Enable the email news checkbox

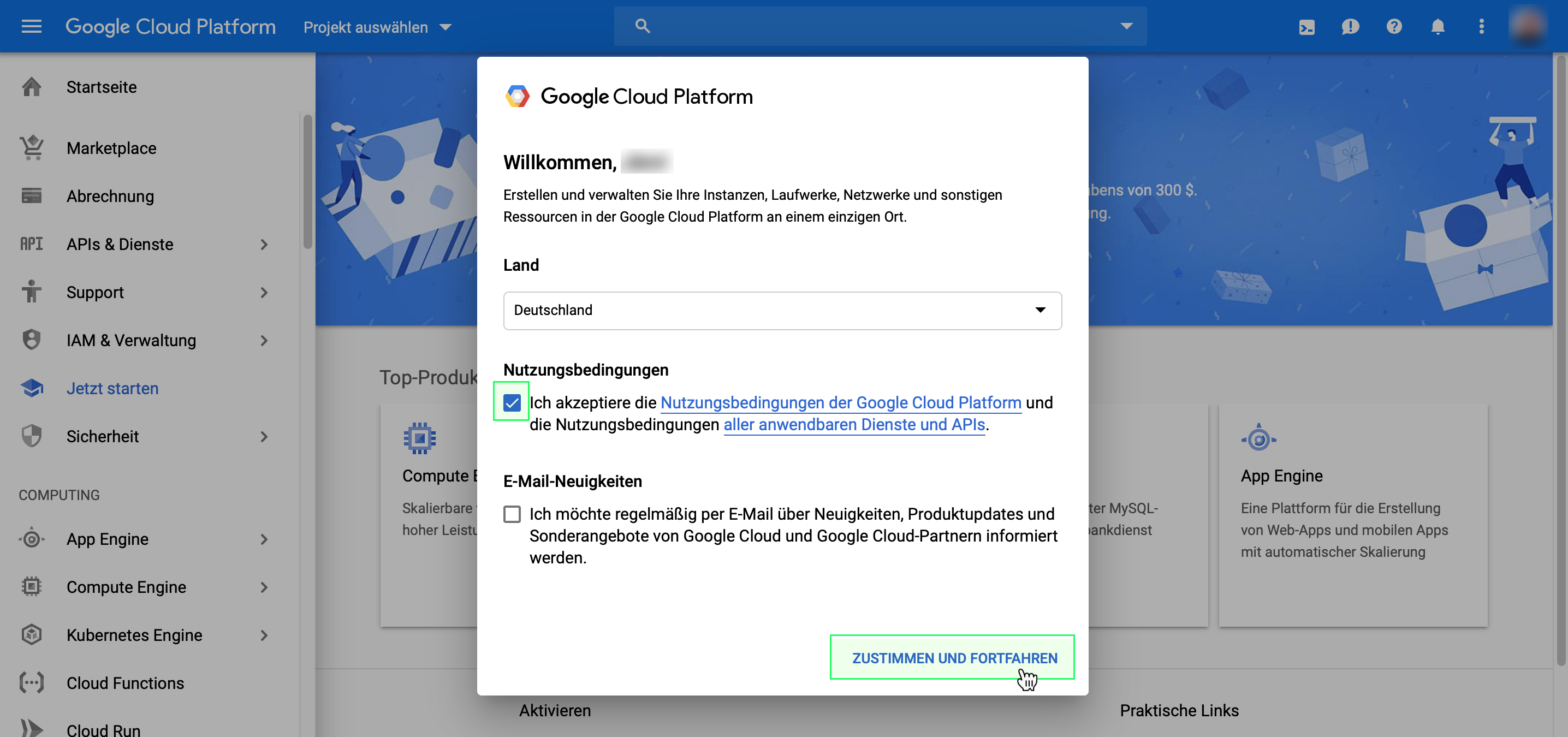(512, 514)
